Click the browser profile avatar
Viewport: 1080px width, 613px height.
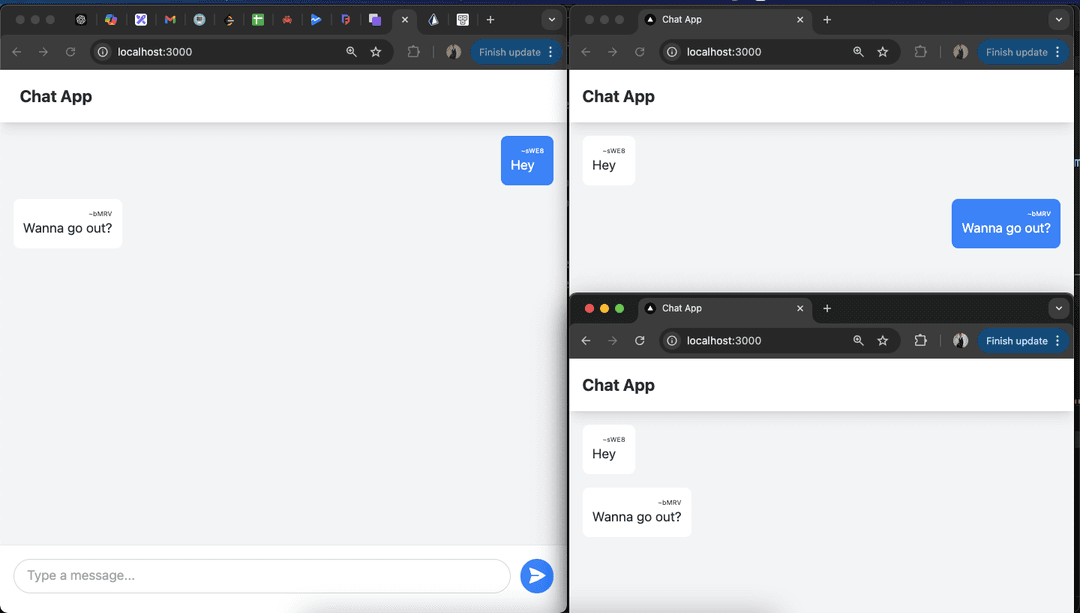[452, 51]
